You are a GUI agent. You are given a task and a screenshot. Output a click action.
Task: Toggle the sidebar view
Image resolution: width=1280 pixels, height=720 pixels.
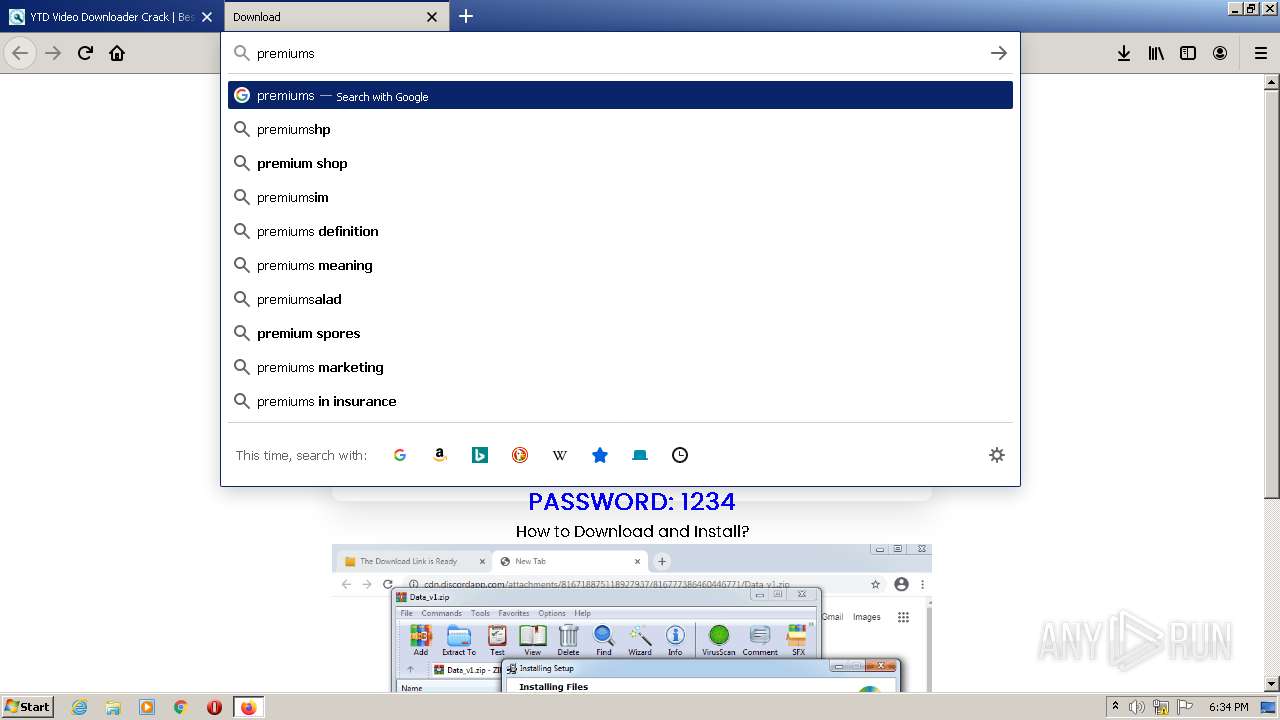(x=1188, y=53)
